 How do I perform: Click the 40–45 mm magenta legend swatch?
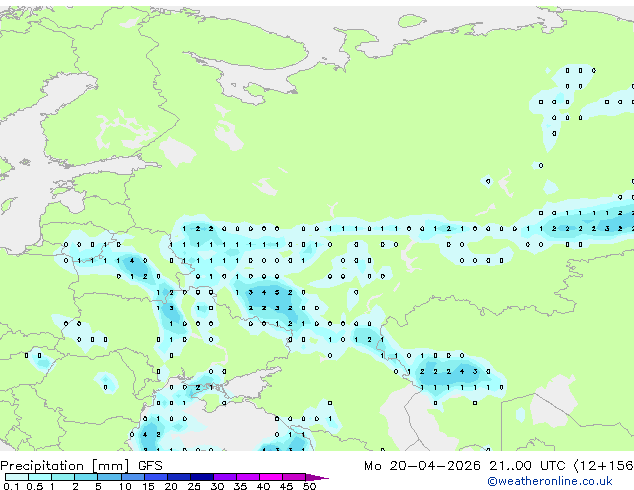271,477
